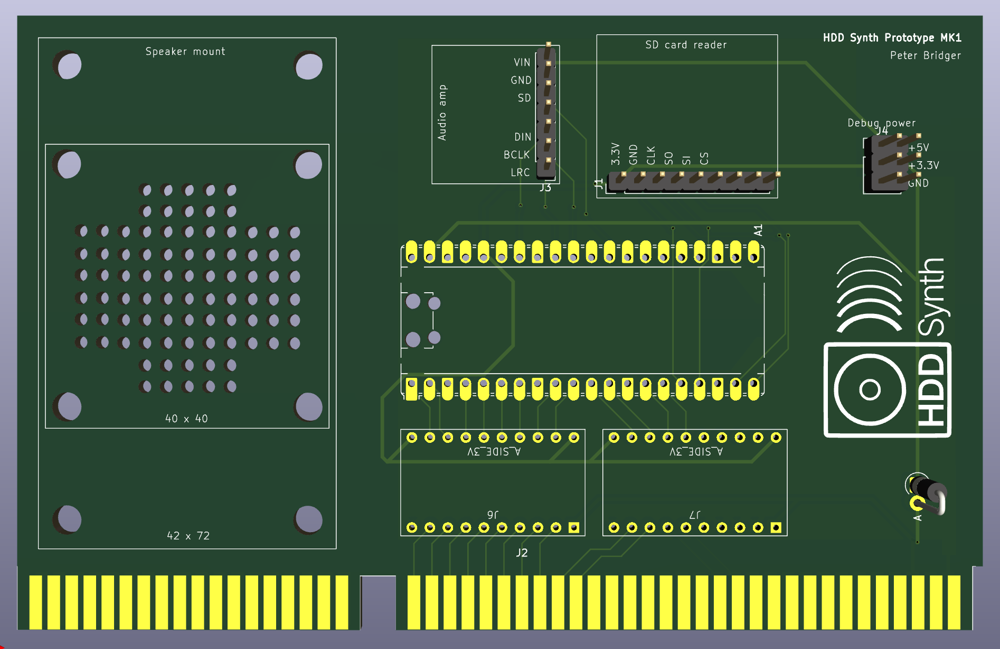The width and height of the screenshot is (1000, 649).
Task: Click the left edge connector gold fingers
Action: pos(188,602)
